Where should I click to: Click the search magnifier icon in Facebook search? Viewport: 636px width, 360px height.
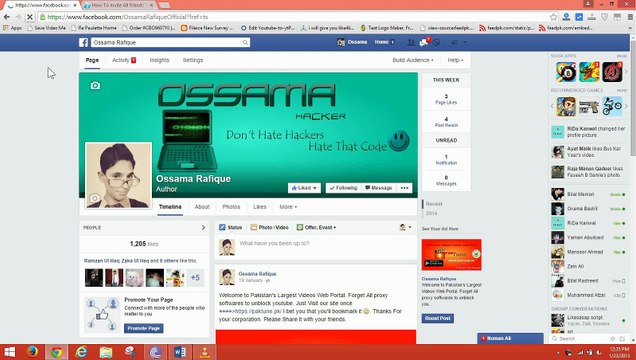pos(245,43)
